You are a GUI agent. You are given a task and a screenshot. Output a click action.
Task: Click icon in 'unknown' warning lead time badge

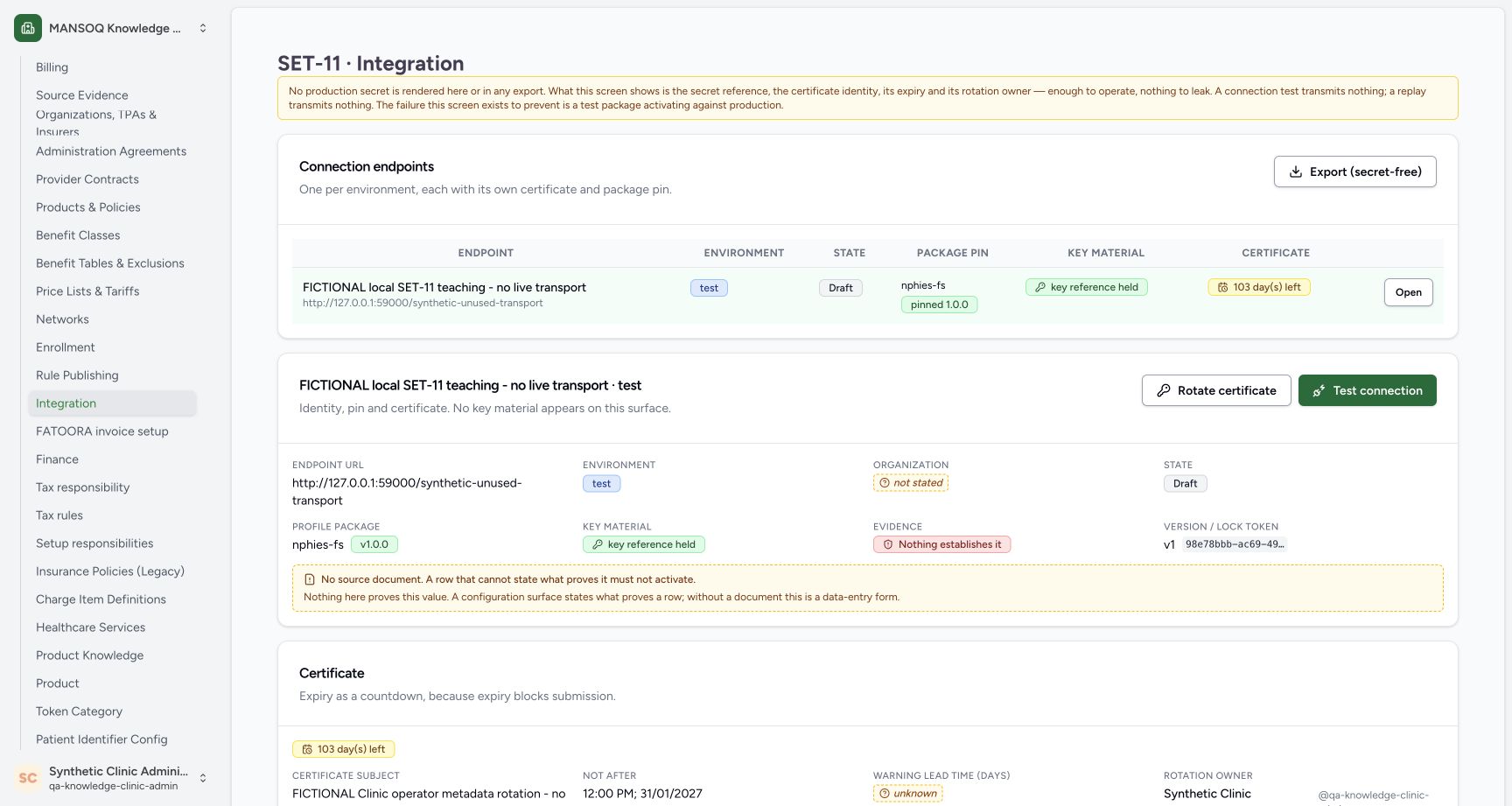coord(885,794)
